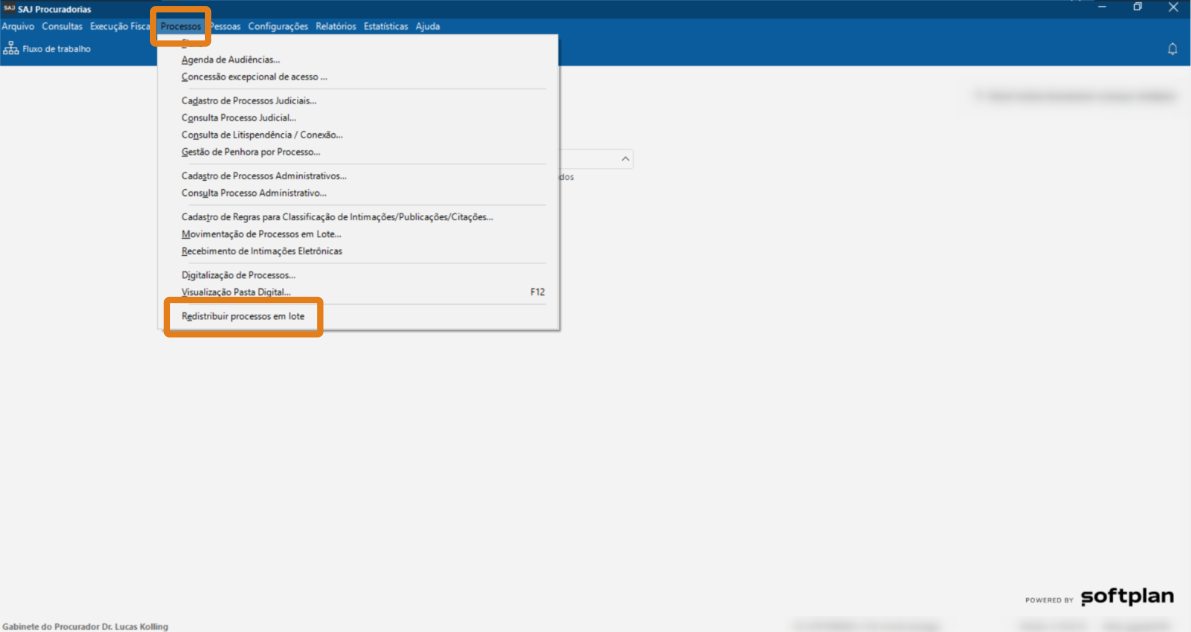
Task: Open the Ajuda menu
Action: [x=427, y=27]
